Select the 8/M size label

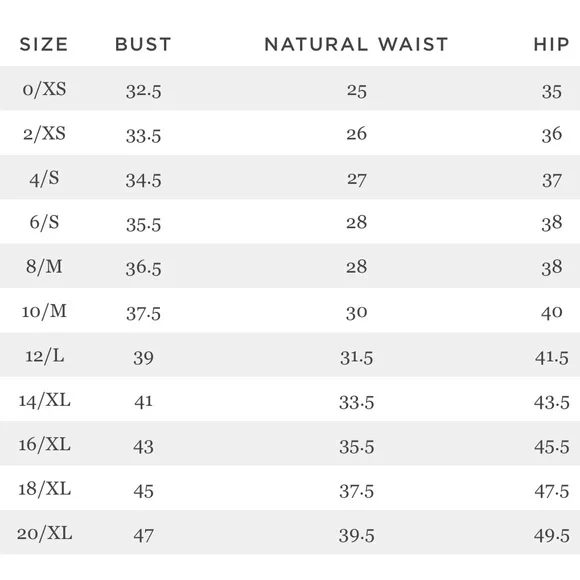point(44,267)
